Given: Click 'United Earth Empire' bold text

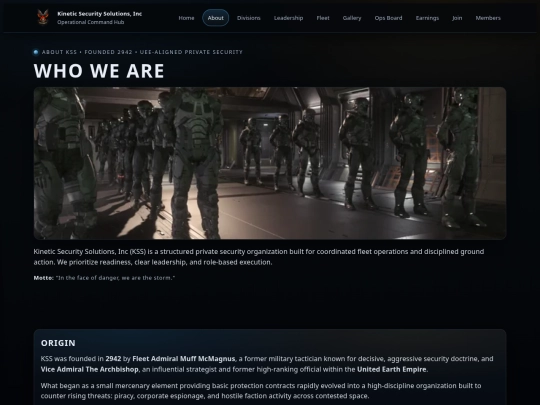Looking at the screenshot, I should pos(392,370).
